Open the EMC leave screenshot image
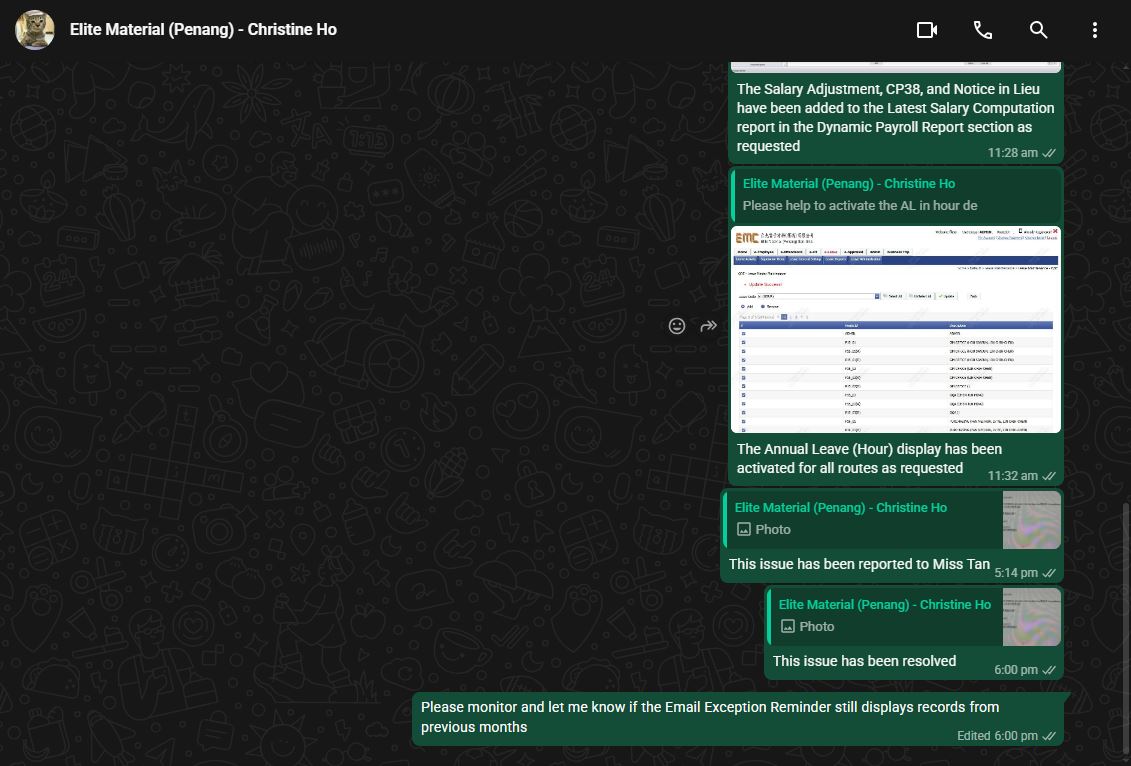This screenshot has height=766, width=1131. coord(896,330)
